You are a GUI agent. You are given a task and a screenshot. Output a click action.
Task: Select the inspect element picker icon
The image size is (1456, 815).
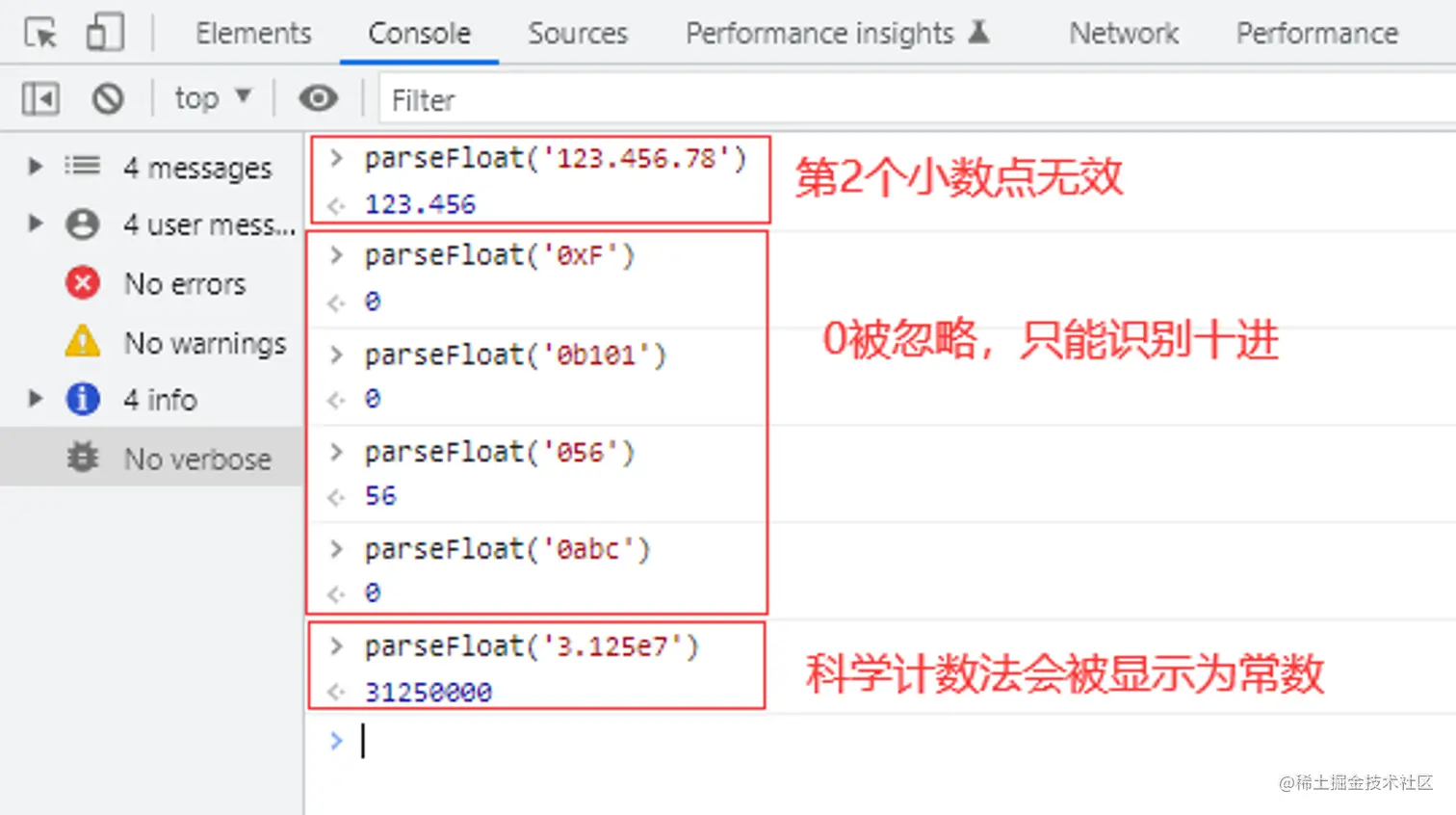(x=40, y=34)
